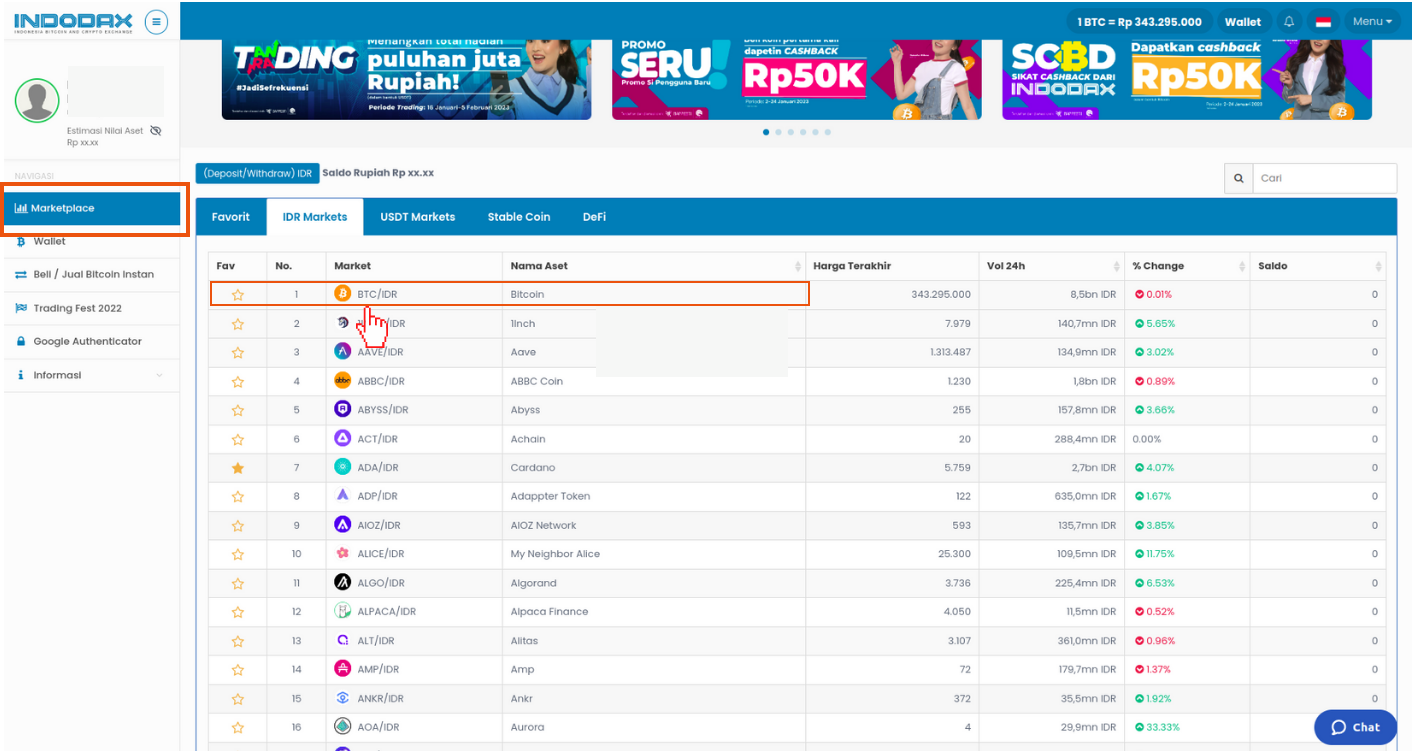The width and height of the screenshot is (1412, 751).
Task: Expand the Informasi sidebar item
Action: 92,375
